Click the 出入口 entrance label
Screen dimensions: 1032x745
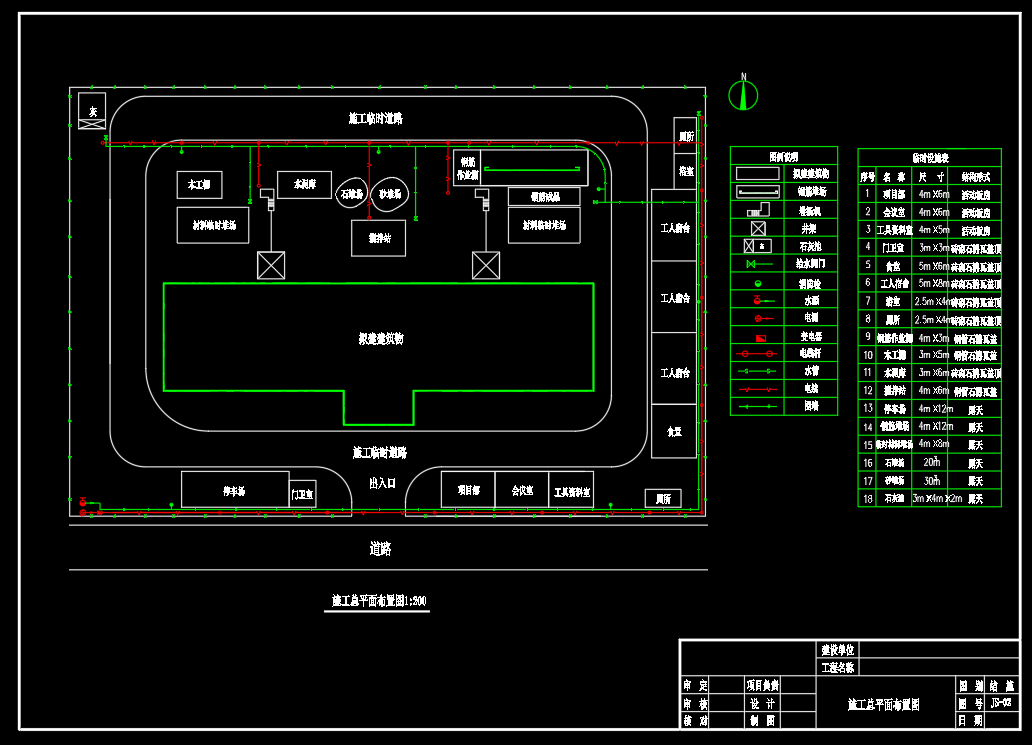pos(382,482)
